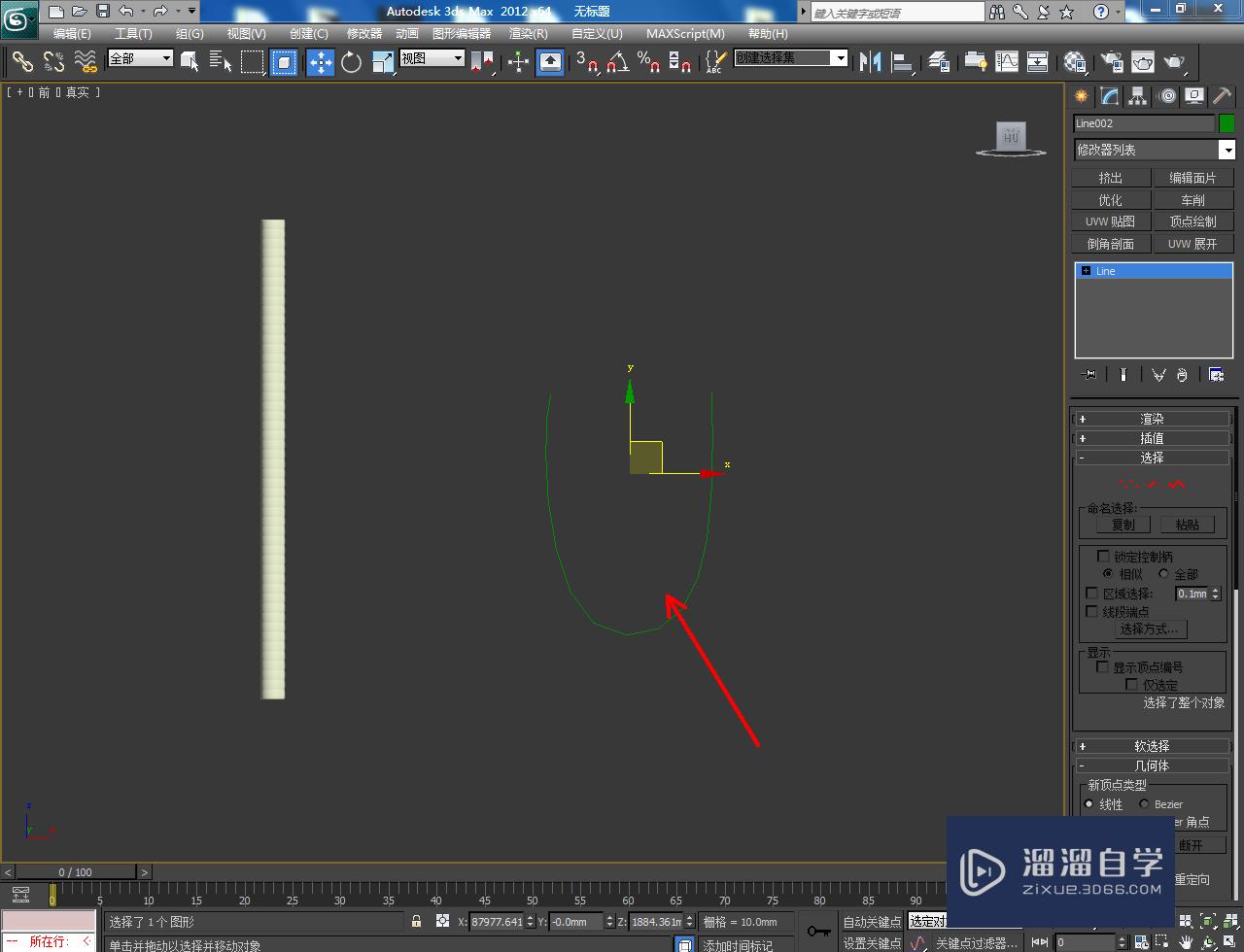Toggle the 3D Snaps icon
Screen dimensions: 1244x952
pyautogui.click(x=587, y=62)
